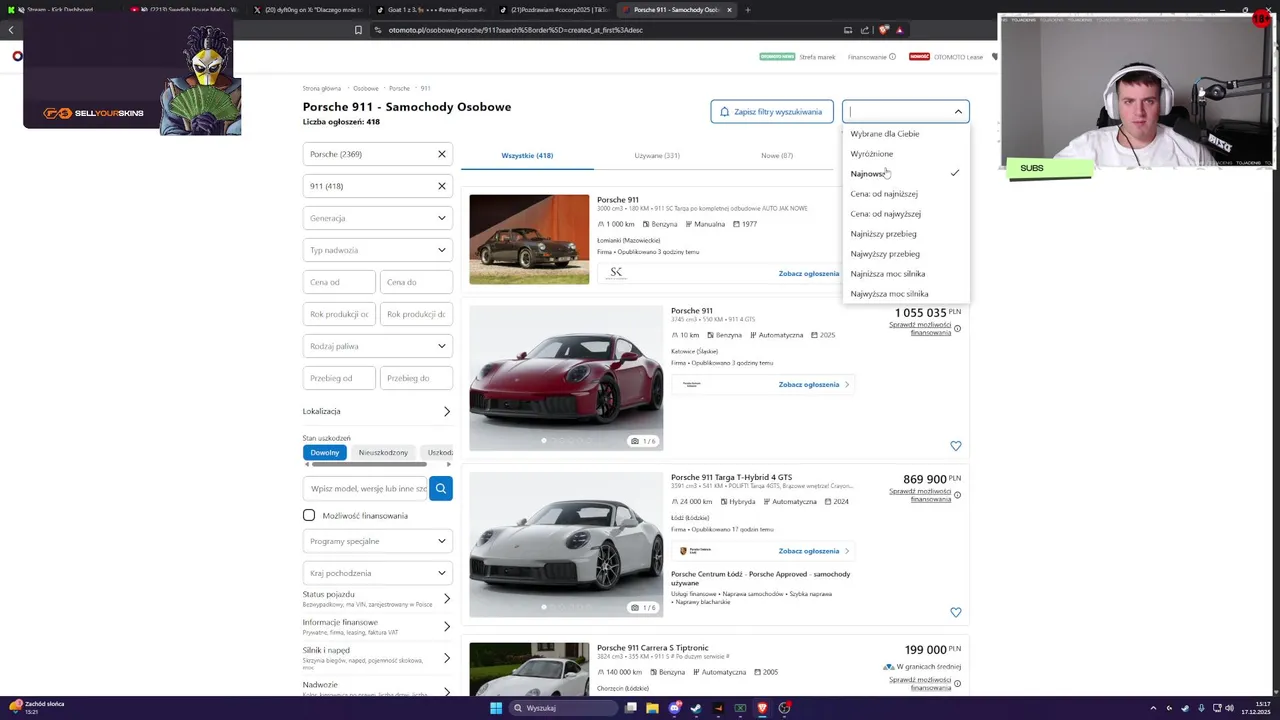Favorite the 869 900 PLN Targa listing
This screenshot has width=1280, height=720.
click(x=955, y=612)
